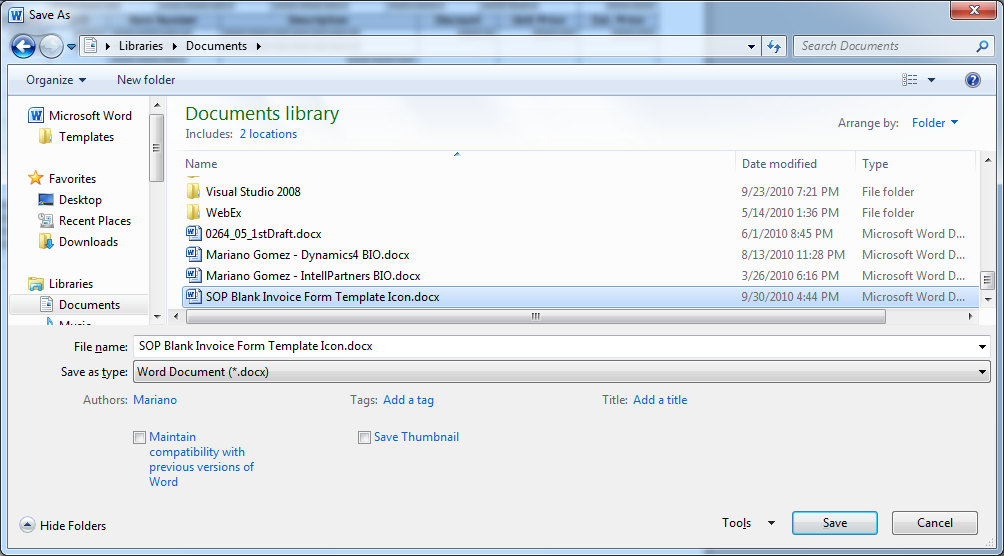Open the view options dropdown arrow
Image resolution: width=1004 pixels, height=556 pixels.
[x=931, y=80]
